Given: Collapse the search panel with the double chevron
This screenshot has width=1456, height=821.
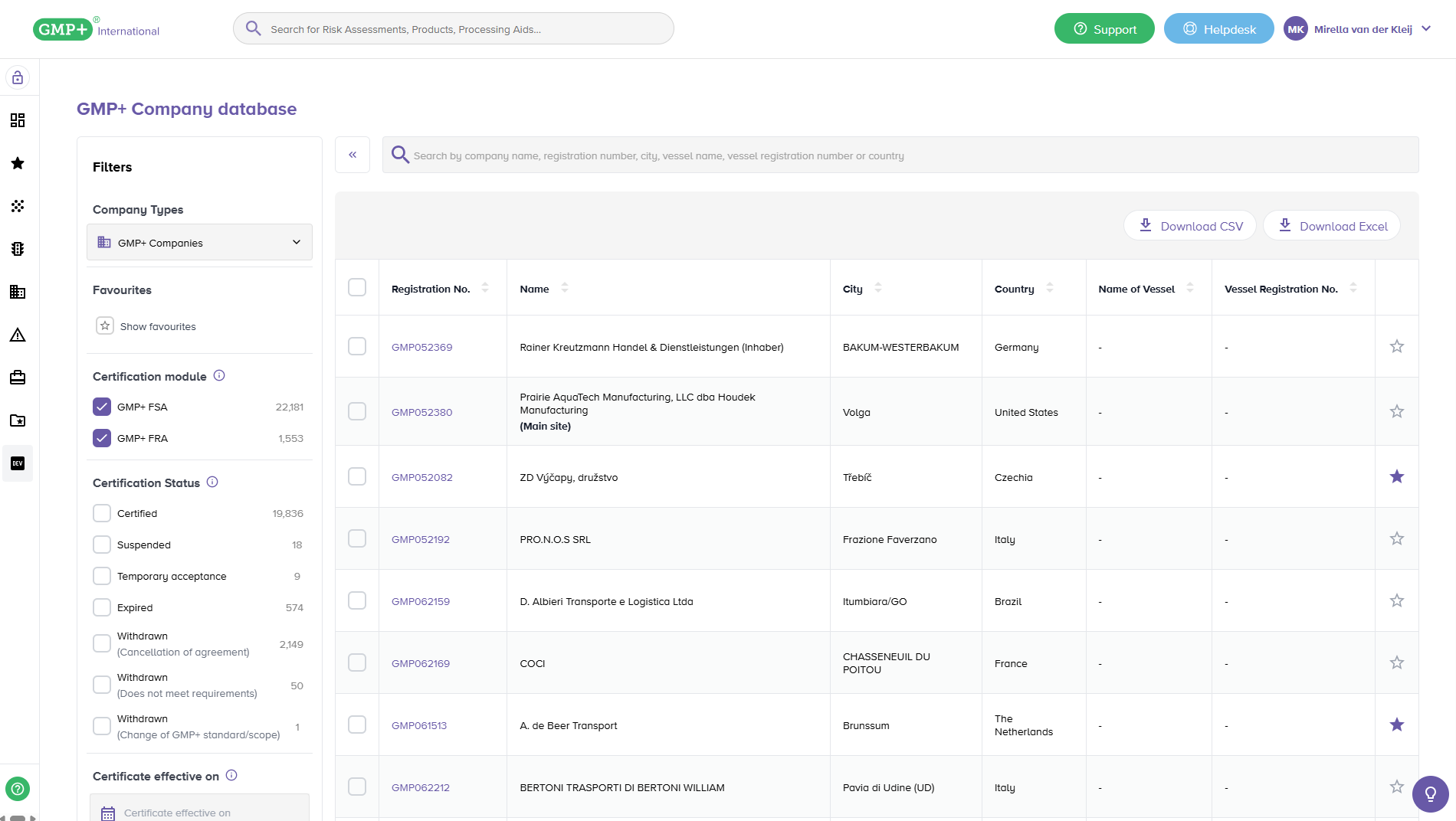Looking at the screenshot, I should (x=353, y=155).
